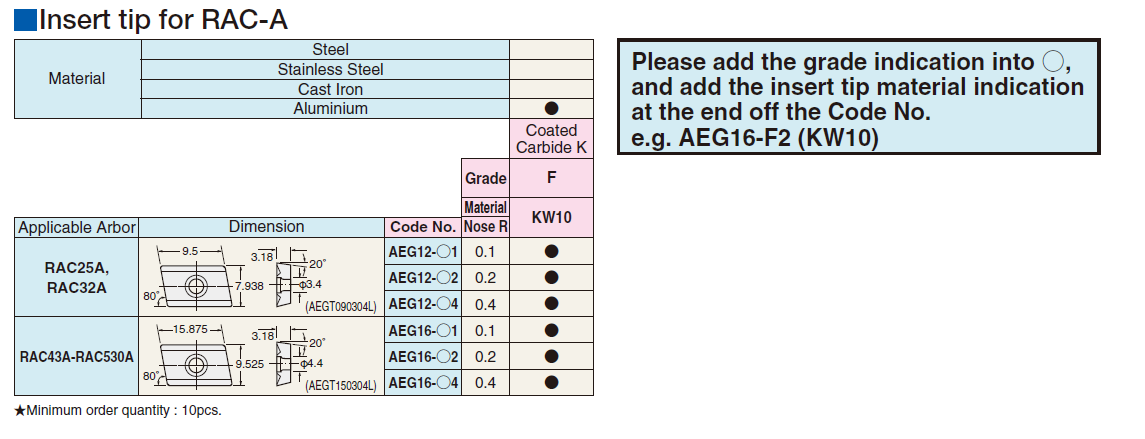Open the RAC43A-RAC530A insert dimension drawing
The height and width of the screenshot is (439, 1145).
(x=261, y=356)
